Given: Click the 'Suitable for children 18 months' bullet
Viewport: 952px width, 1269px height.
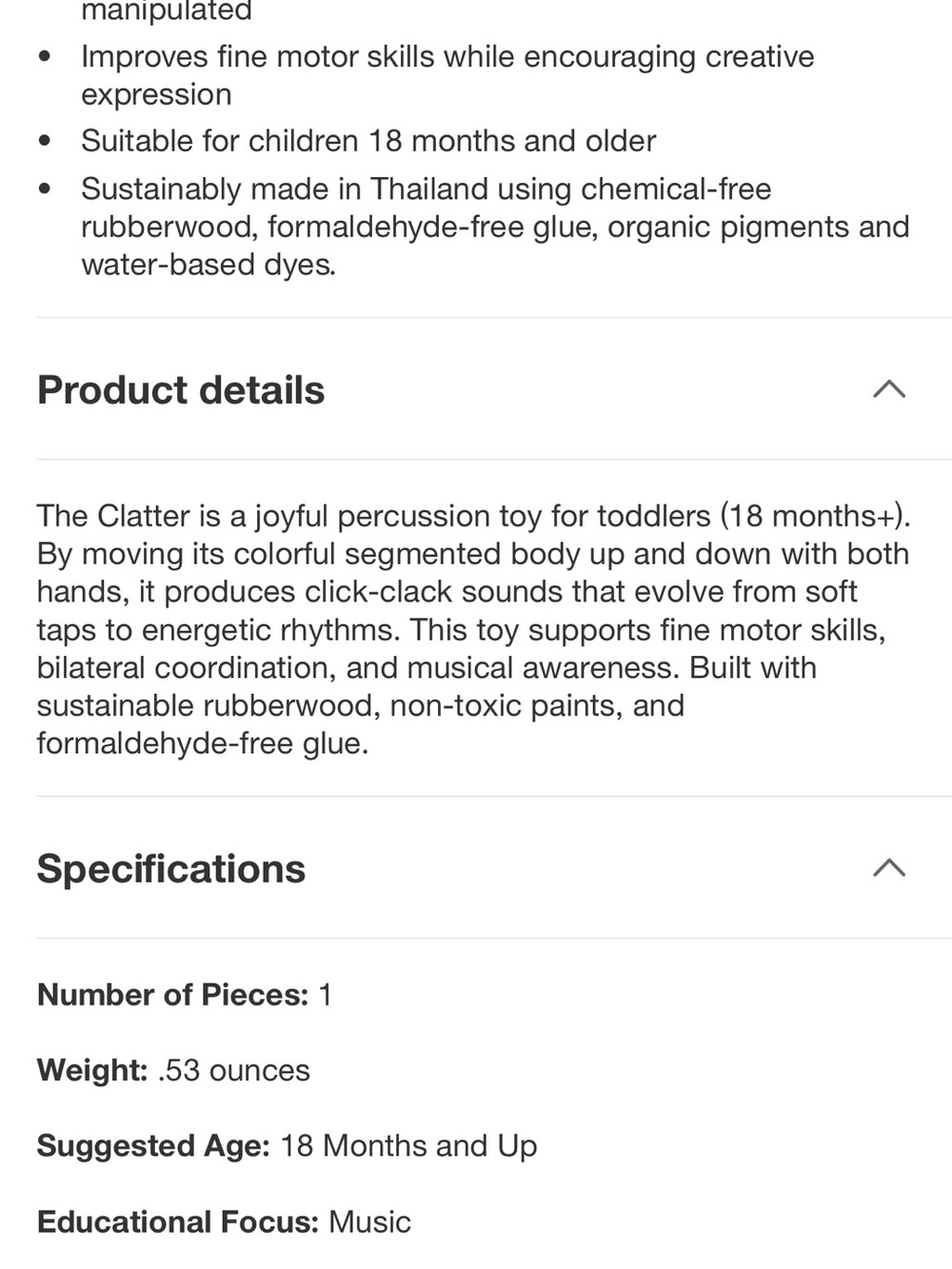Looking at the screenshot, I should pos(368,141).
